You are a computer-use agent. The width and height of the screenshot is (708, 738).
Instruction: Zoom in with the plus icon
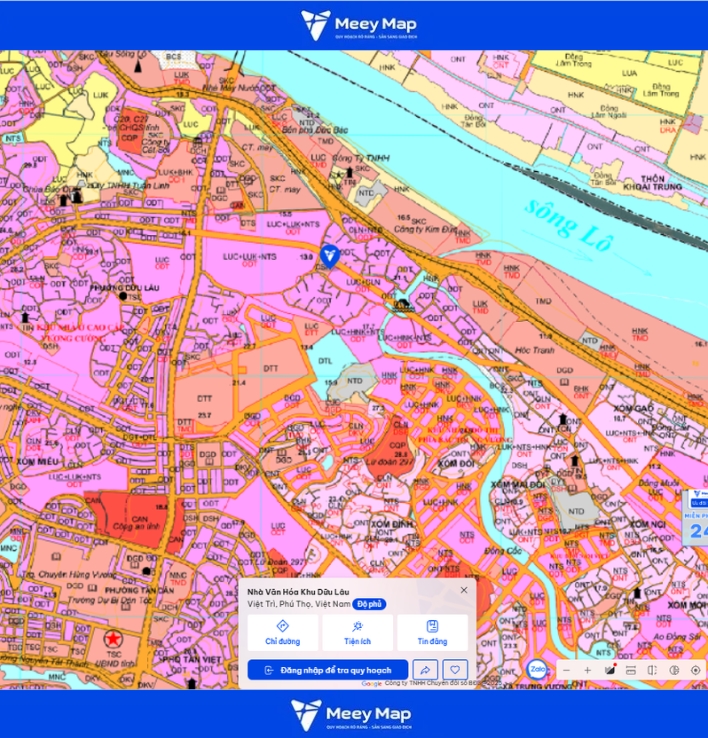coord(587,670)
